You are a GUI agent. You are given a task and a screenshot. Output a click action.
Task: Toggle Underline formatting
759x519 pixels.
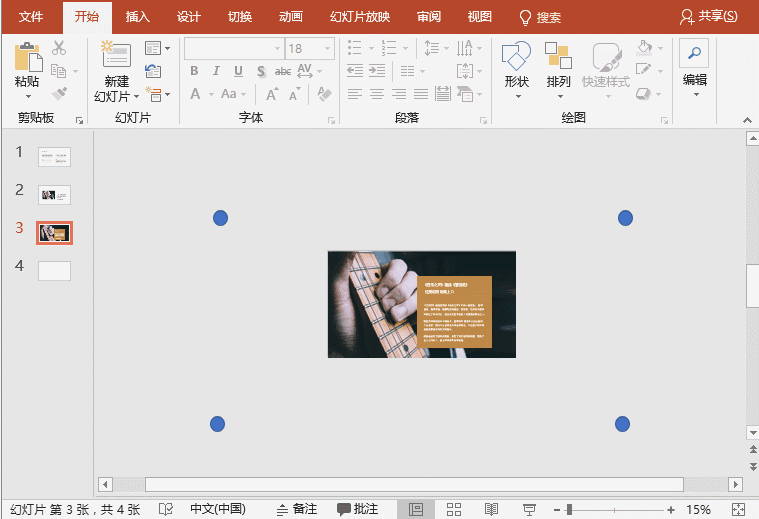point(237,71)
